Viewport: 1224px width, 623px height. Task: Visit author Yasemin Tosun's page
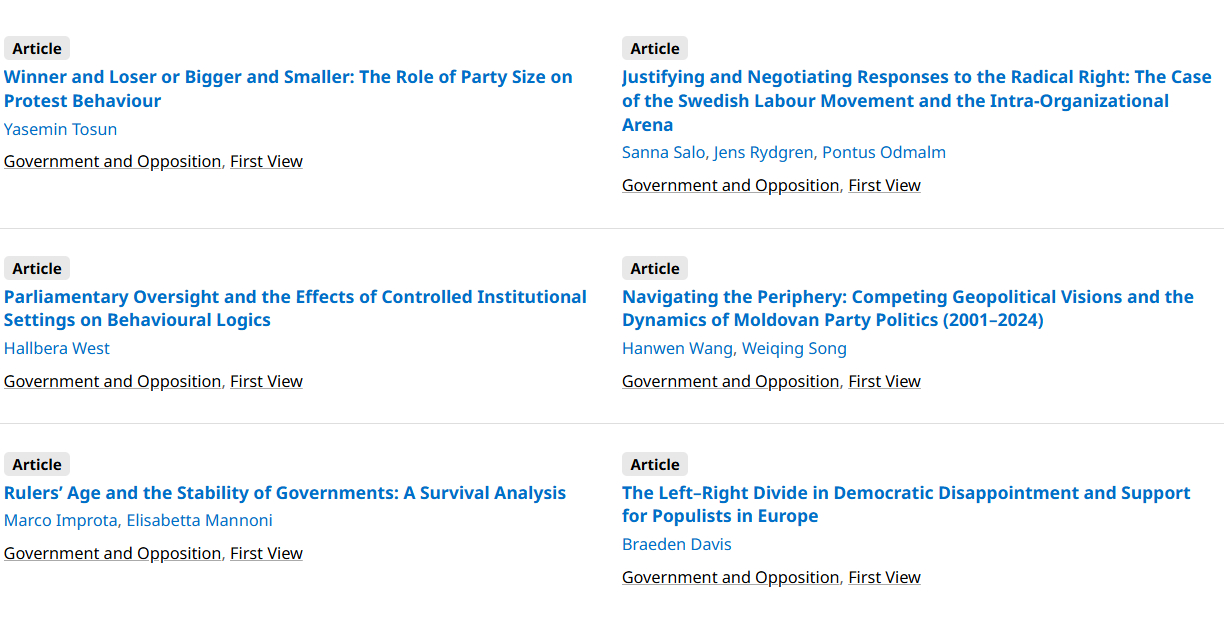60,129
